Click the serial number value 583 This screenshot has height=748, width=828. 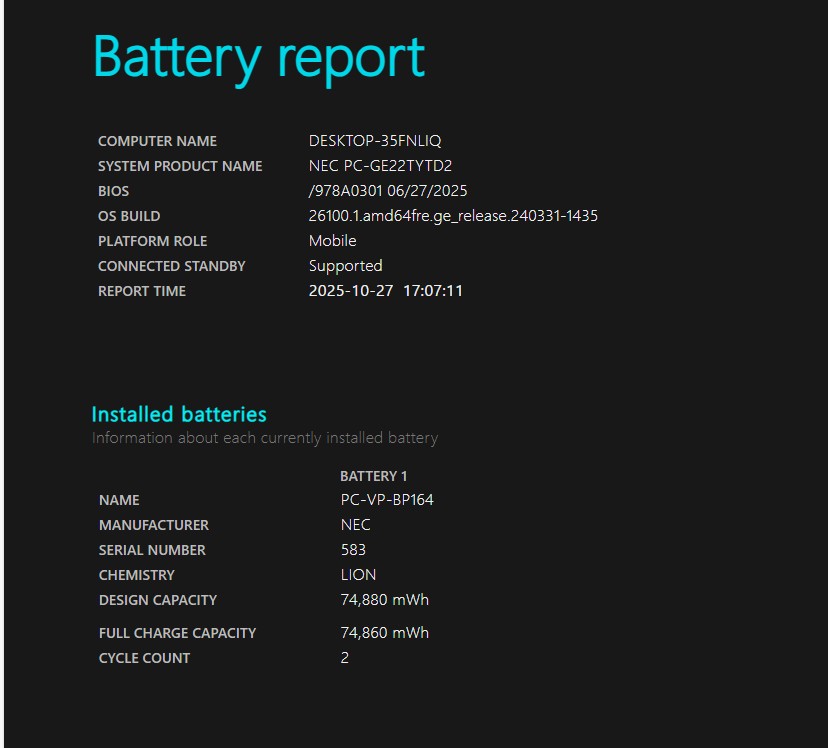(x=353, y=550)
